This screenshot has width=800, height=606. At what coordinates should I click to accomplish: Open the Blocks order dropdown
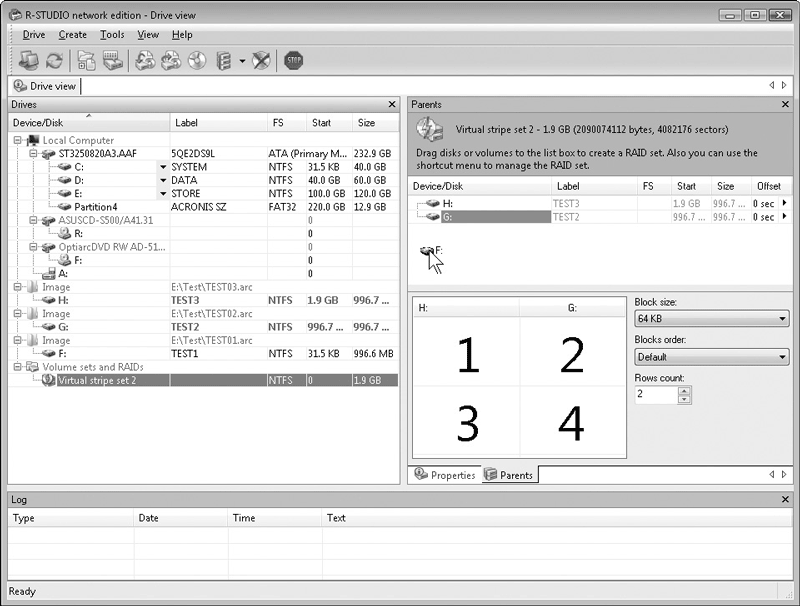(x=711, y=357)
